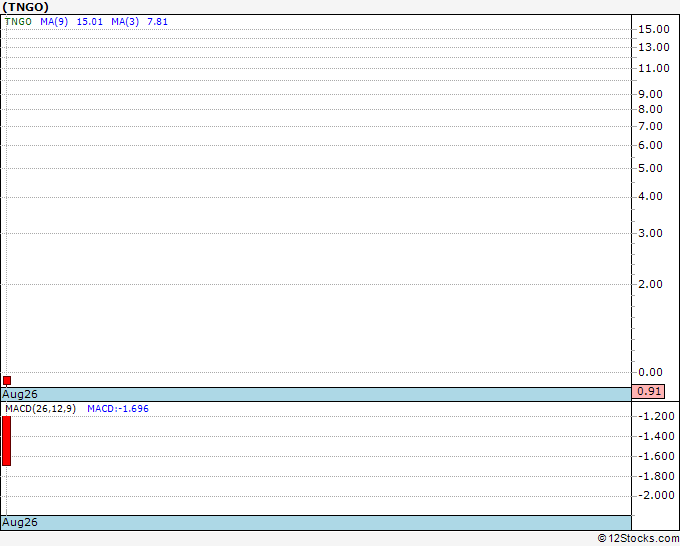Click the 0.00 price axis label
680x546 pixels.
point(651,372)
